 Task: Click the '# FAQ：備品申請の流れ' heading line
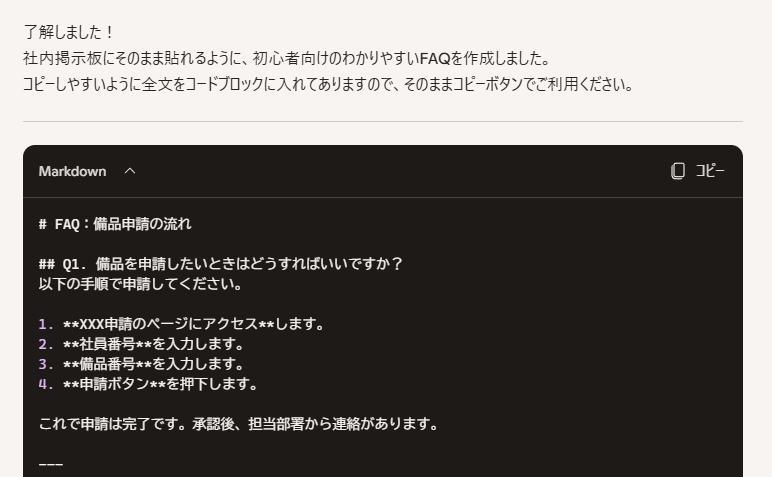click(115, 224)
